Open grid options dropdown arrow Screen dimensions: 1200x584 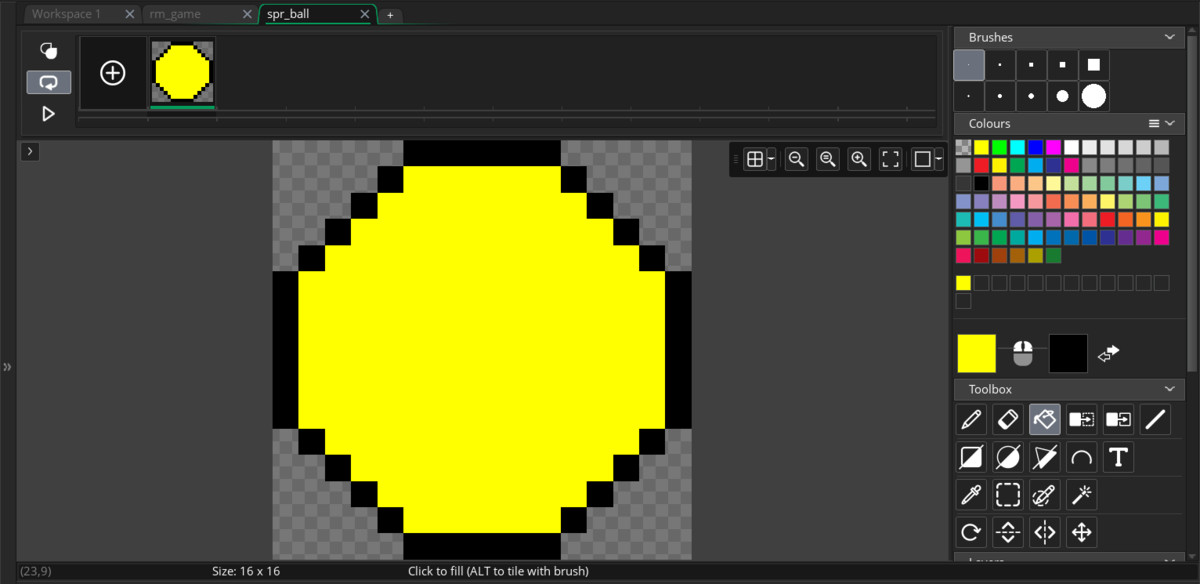click(772, 159)
